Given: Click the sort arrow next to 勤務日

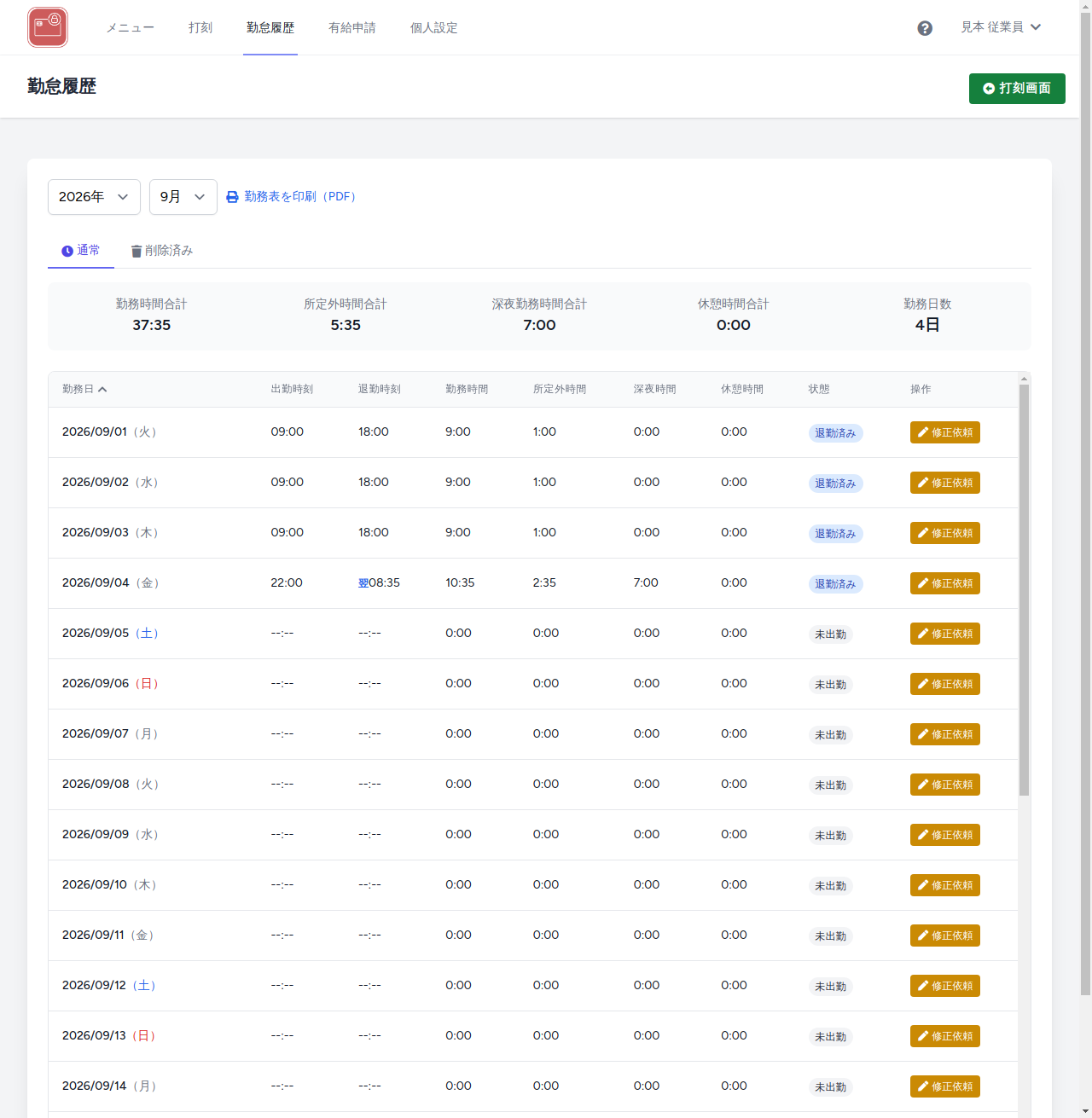Looking at the screenshot, I should 102,389.
